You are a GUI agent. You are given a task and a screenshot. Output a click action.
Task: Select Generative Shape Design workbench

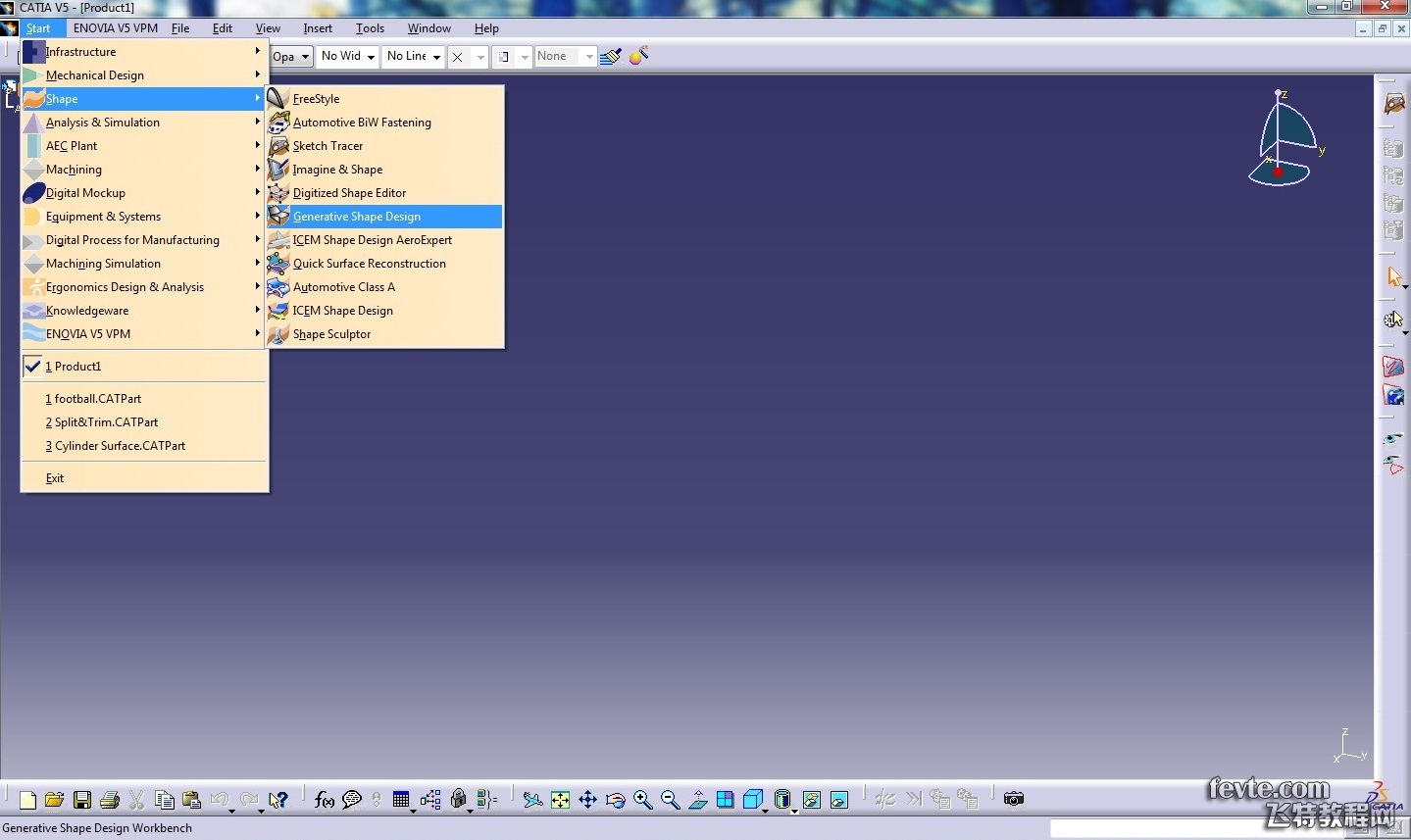[384, 217]
